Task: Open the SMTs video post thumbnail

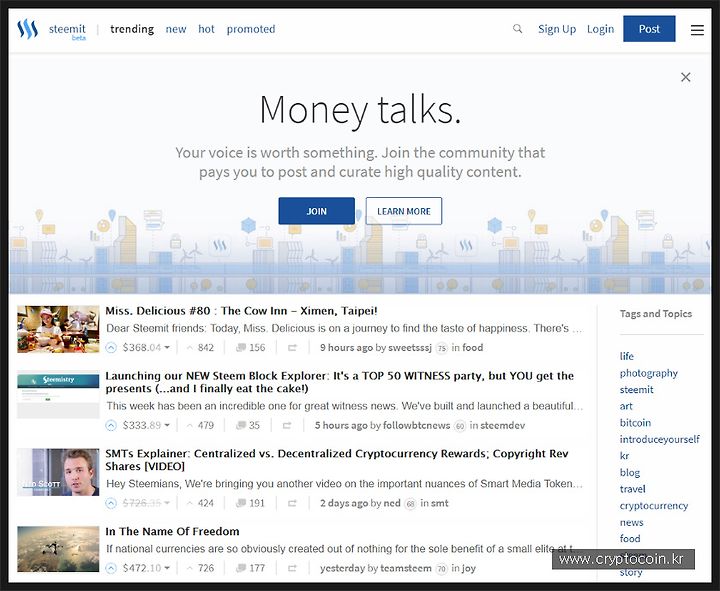Action: tap(58, 472)
